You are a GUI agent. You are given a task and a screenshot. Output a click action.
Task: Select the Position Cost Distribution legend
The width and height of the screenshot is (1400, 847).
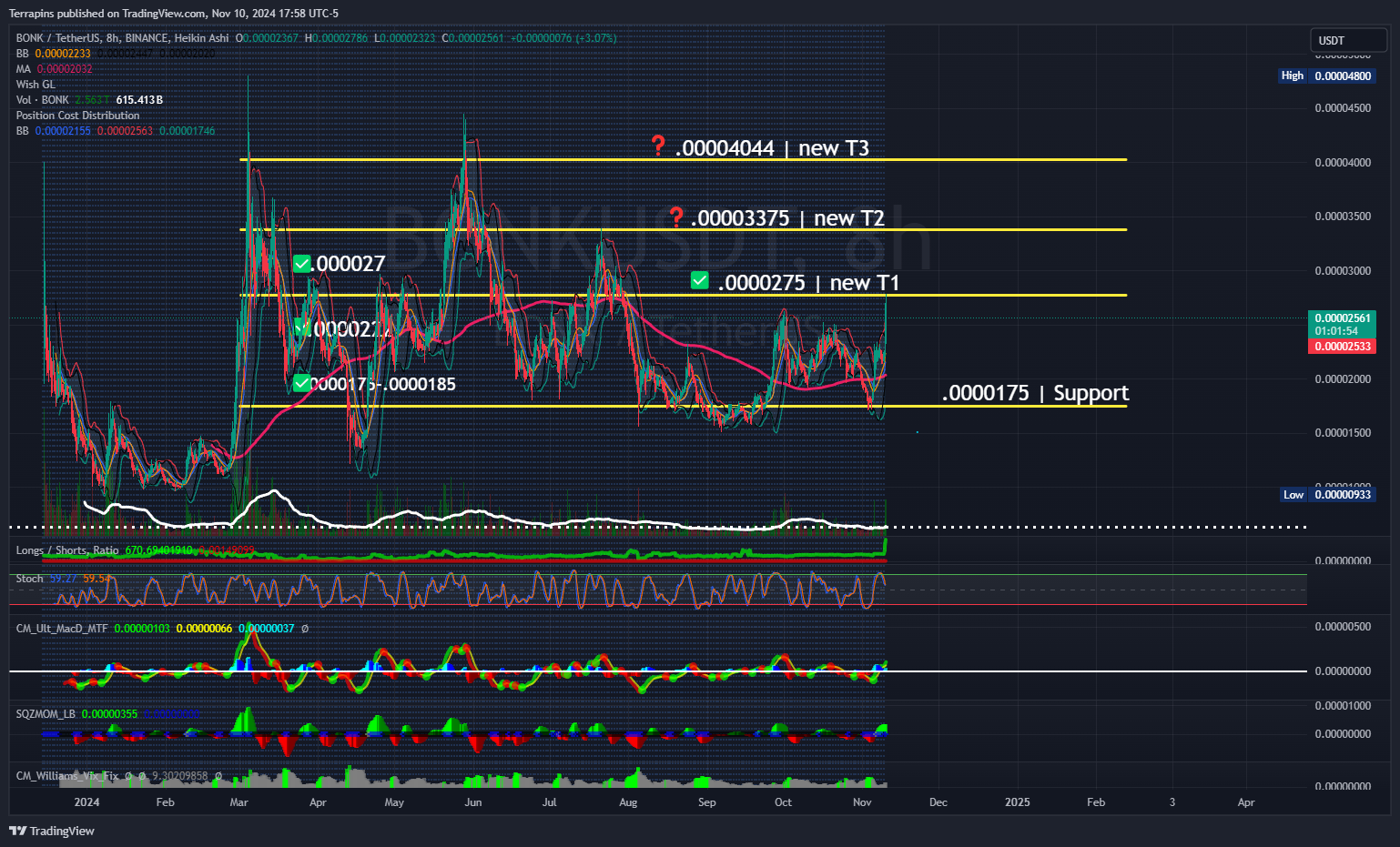point(77,116)
